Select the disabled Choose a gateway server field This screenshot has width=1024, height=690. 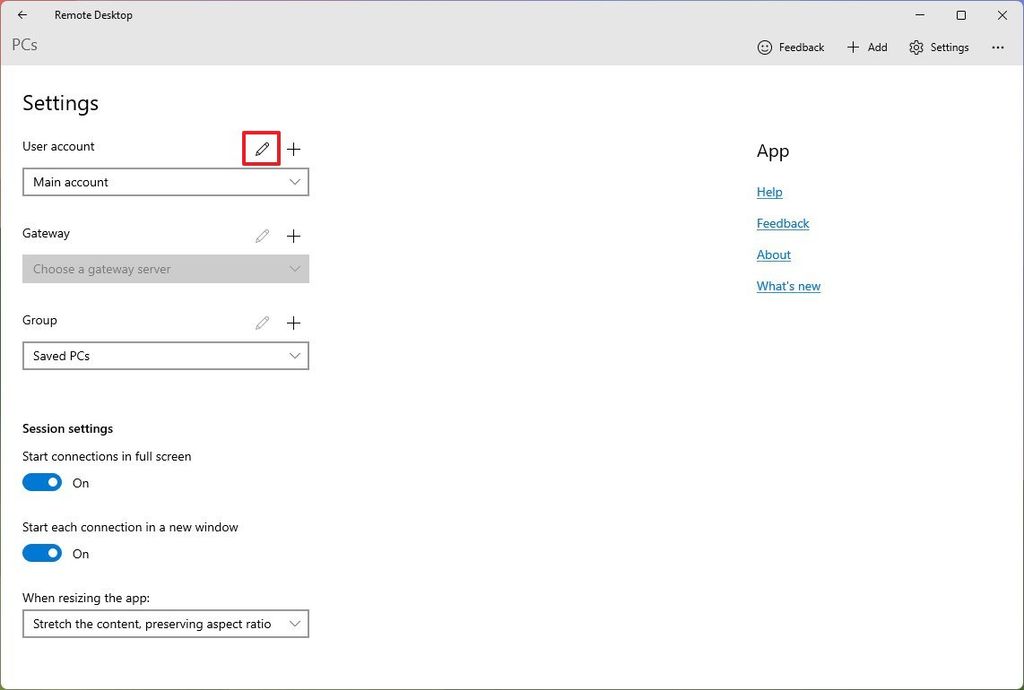pyautogui.click(x=165, y=268)
